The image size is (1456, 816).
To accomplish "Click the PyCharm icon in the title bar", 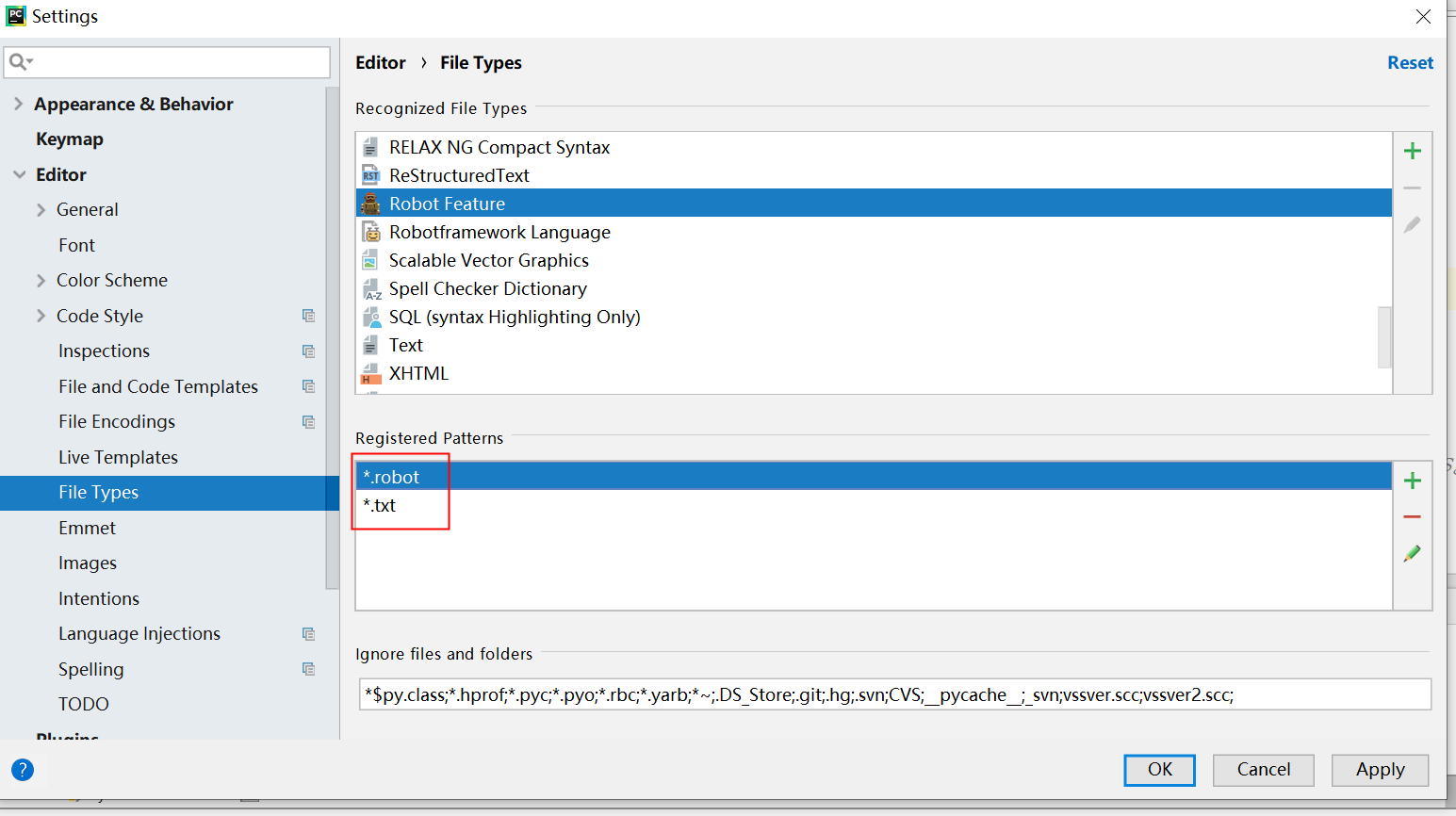I will [x=15, y=15].
